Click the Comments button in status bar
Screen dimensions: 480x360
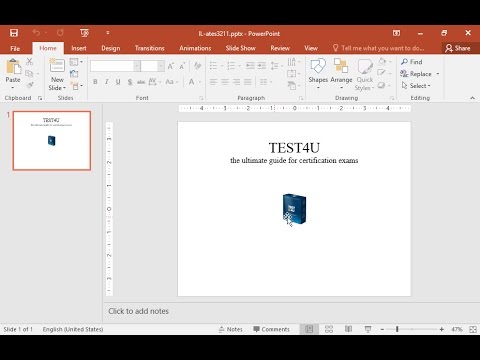[271, 329]
